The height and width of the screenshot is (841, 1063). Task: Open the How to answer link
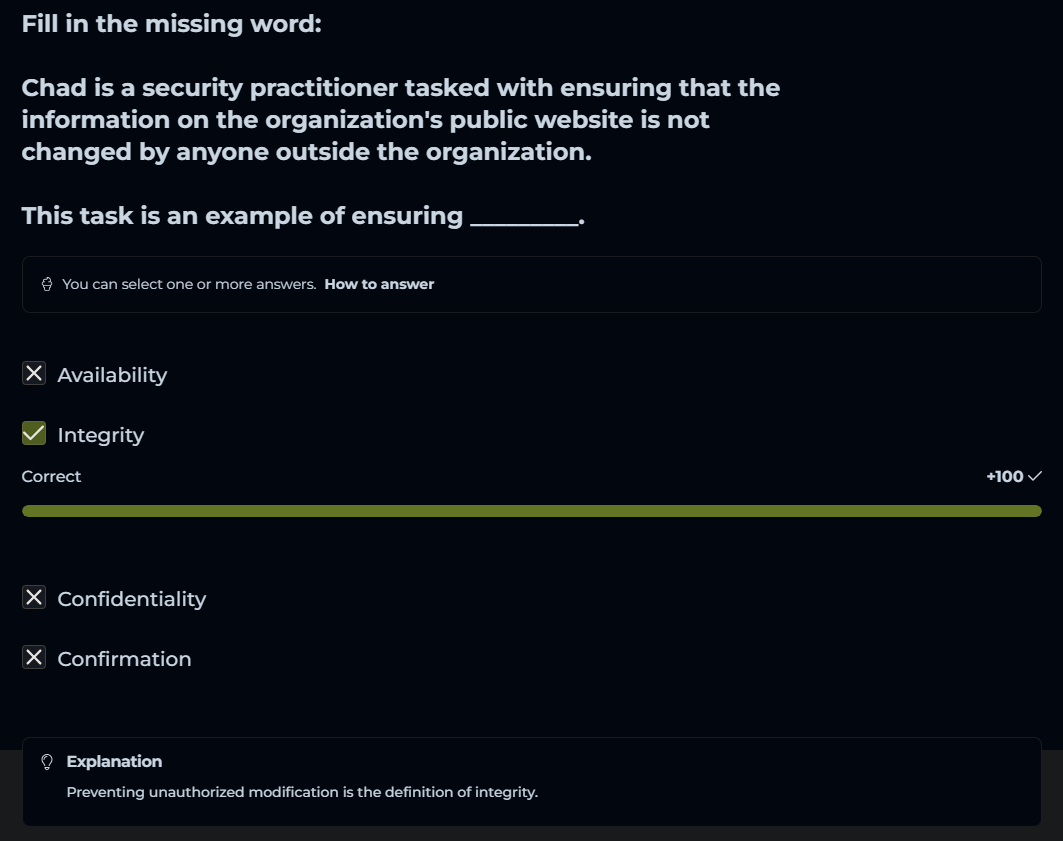click(379, 284)
